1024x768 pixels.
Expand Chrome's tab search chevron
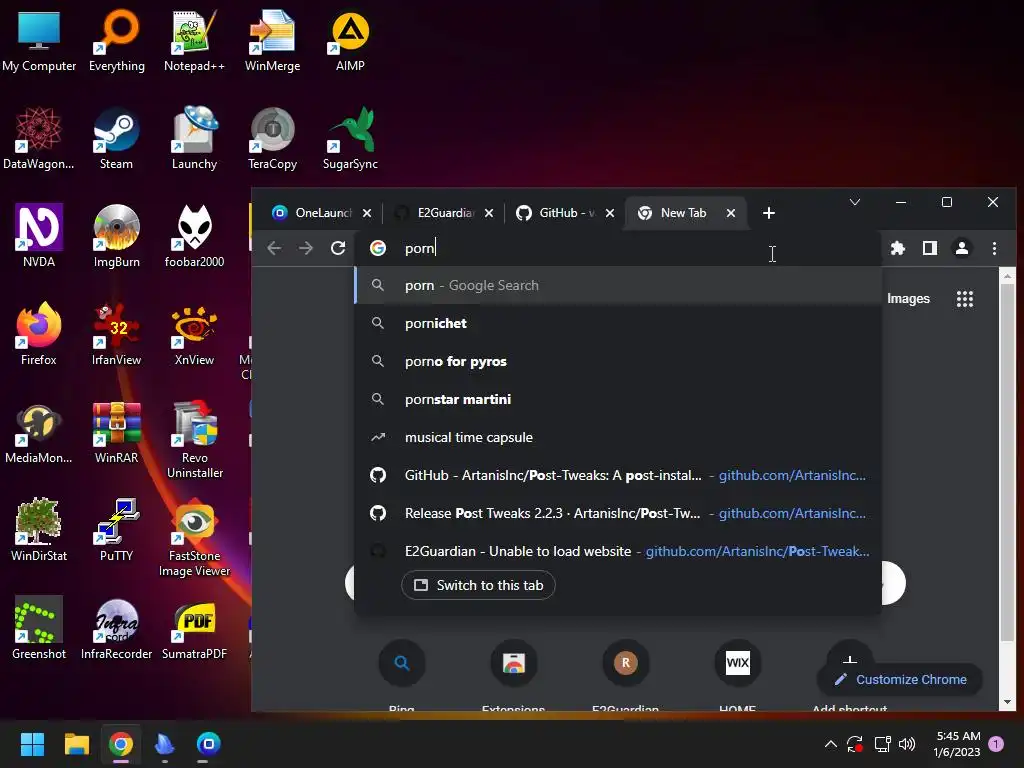tap(854, 202)
